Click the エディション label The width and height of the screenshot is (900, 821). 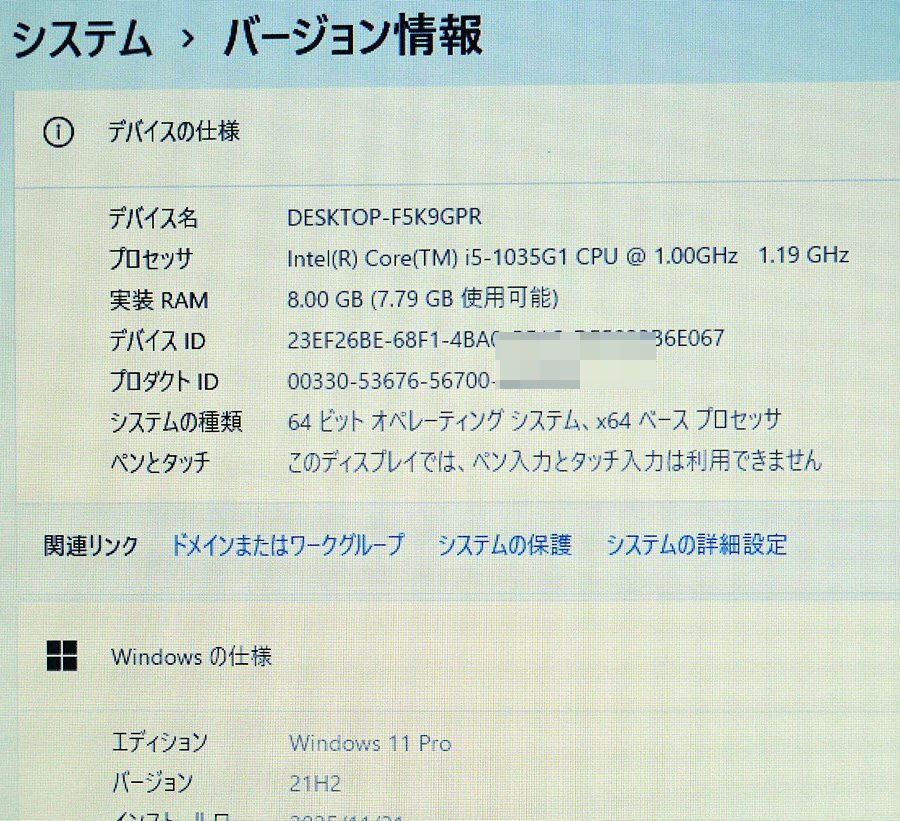coord(159,742)
